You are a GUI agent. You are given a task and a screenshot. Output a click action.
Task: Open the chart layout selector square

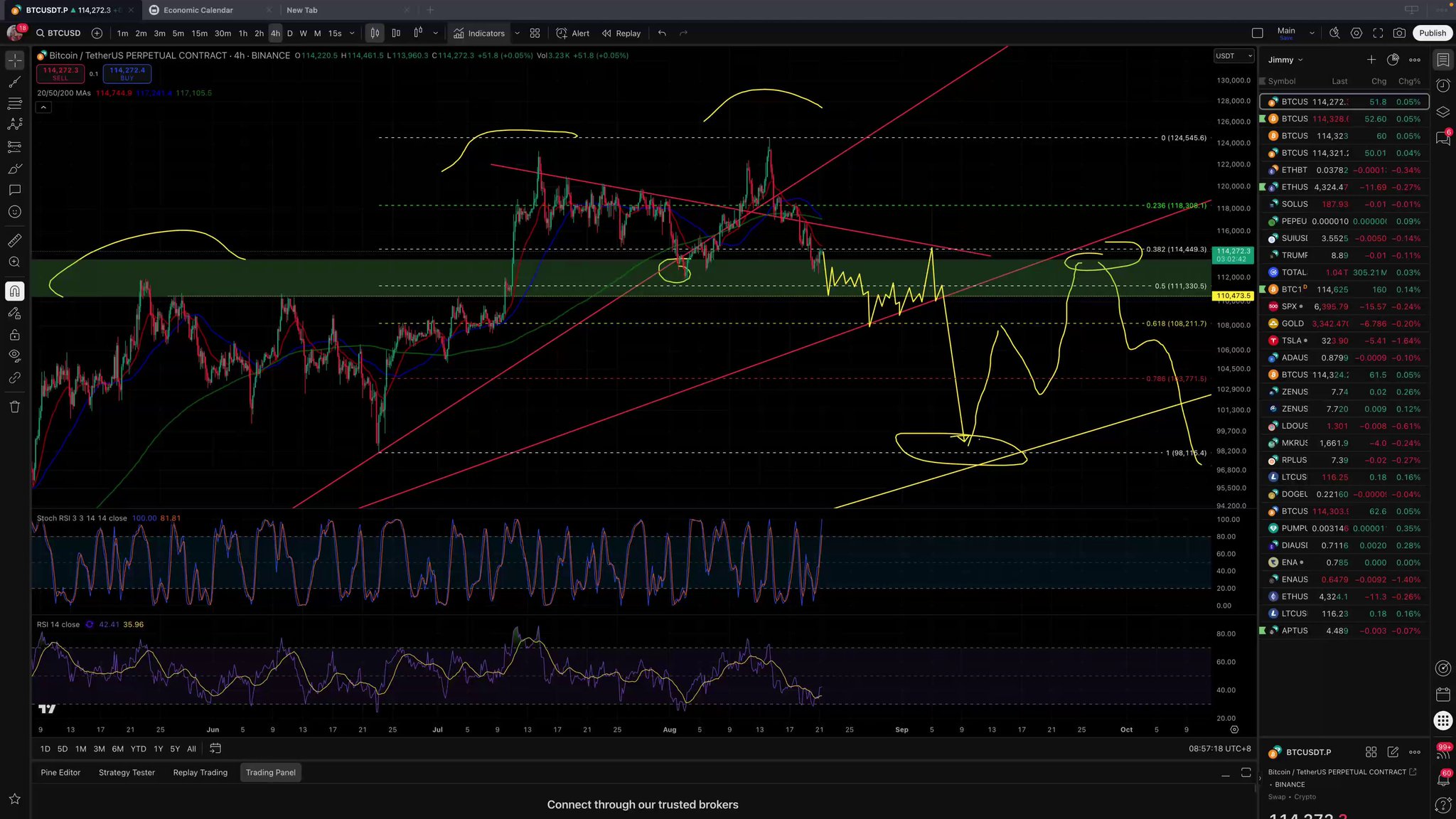coord(1257,33)
